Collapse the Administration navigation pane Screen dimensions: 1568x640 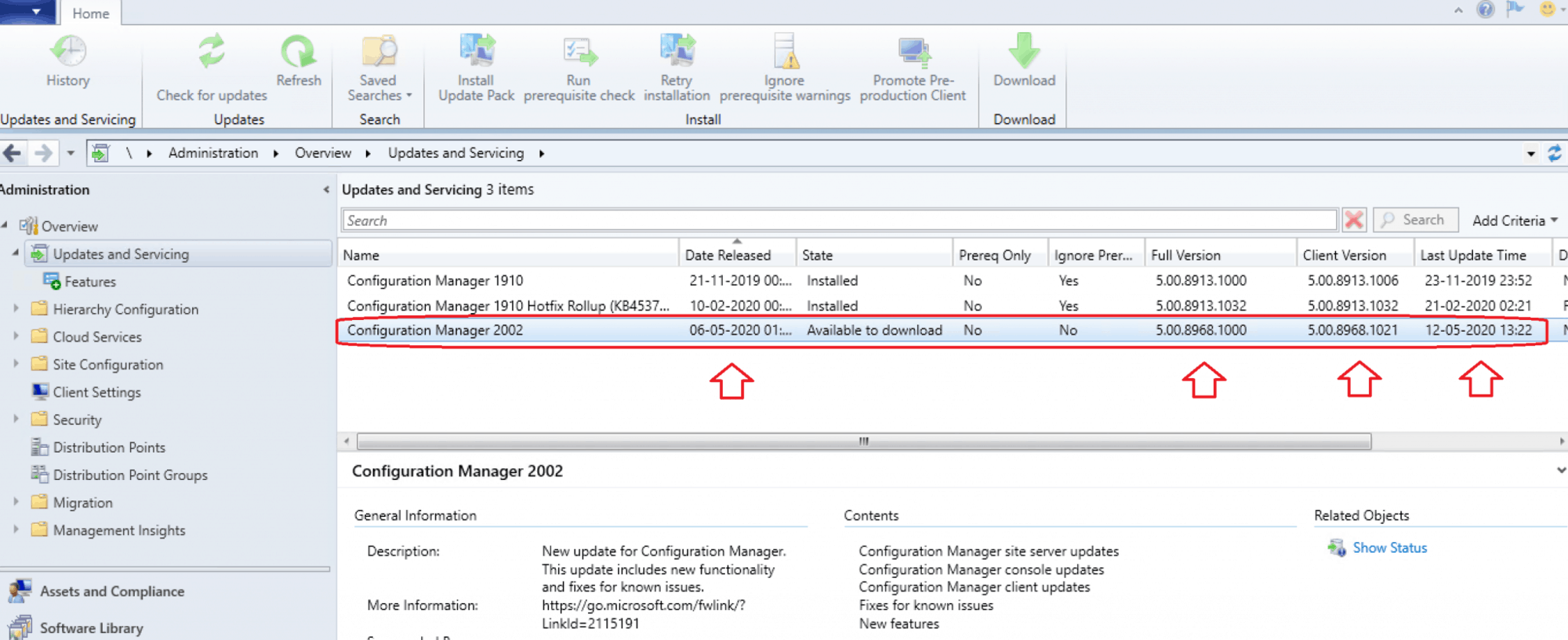pyautogui.click(x=326, y=190)
